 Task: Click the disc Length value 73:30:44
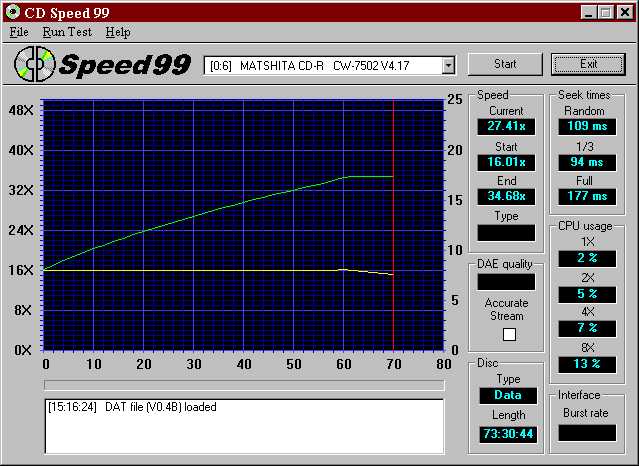pos(505,433)
